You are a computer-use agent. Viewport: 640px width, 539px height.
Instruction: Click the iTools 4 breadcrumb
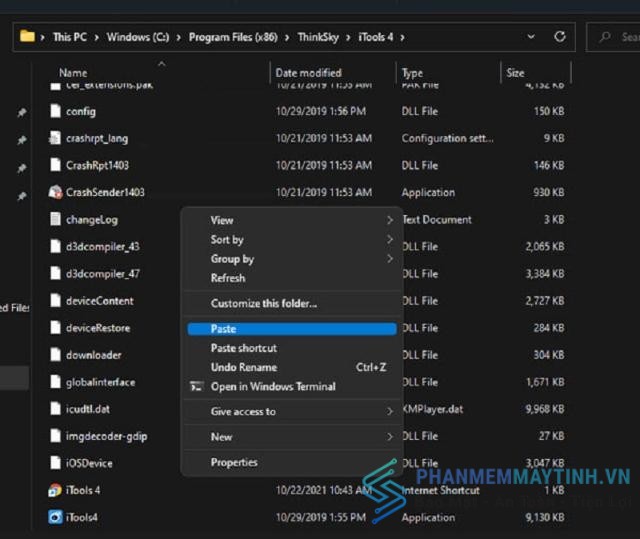(x=376, y=37)
